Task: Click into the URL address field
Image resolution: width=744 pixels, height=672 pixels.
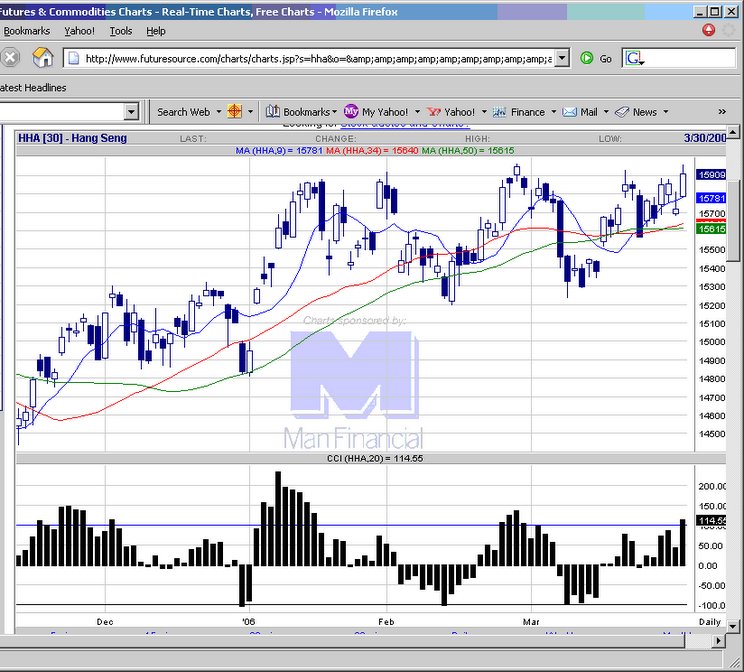Action: [x=318, y=59]
